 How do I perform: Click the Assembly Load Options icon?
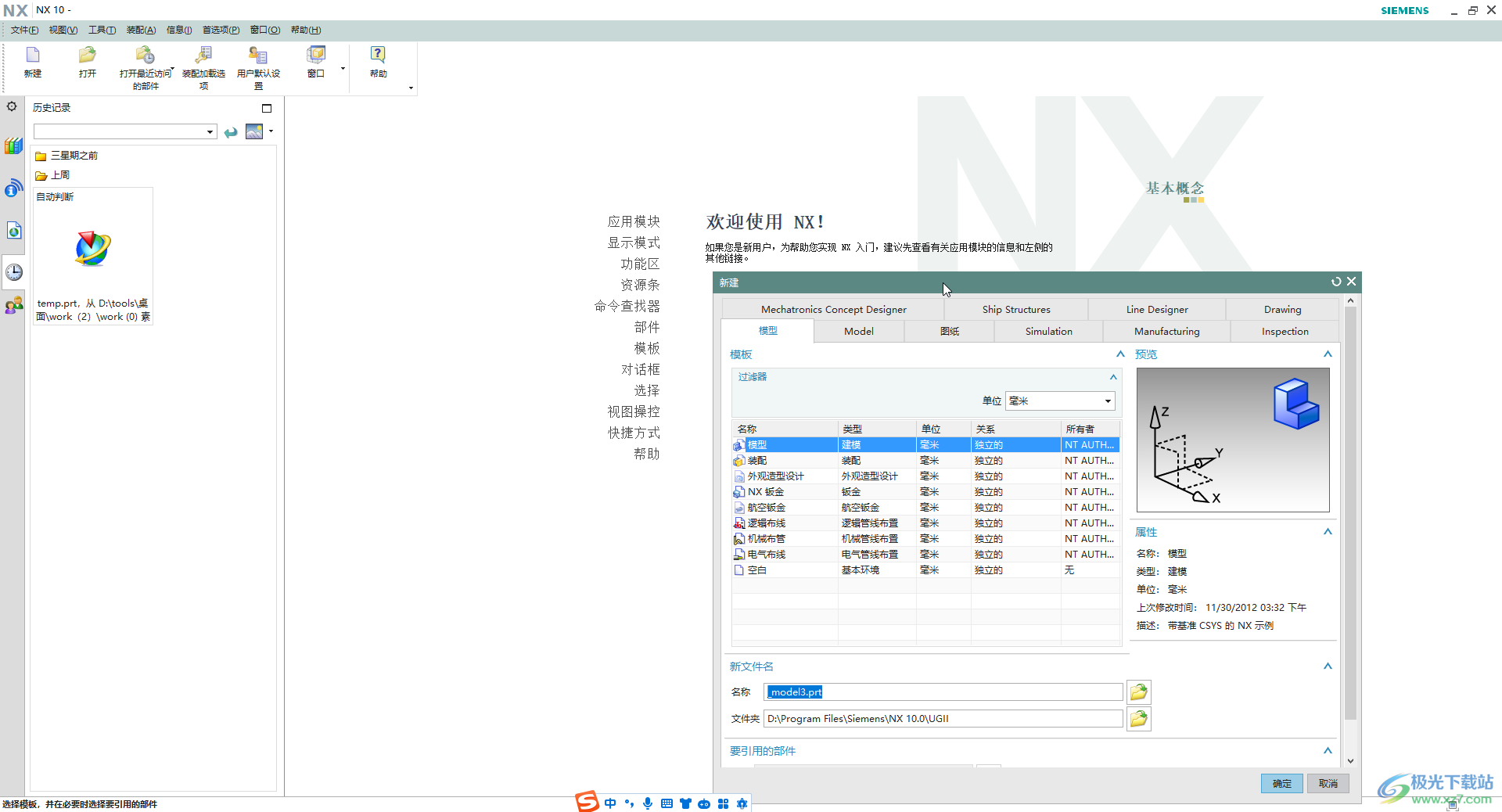[203, 56]
